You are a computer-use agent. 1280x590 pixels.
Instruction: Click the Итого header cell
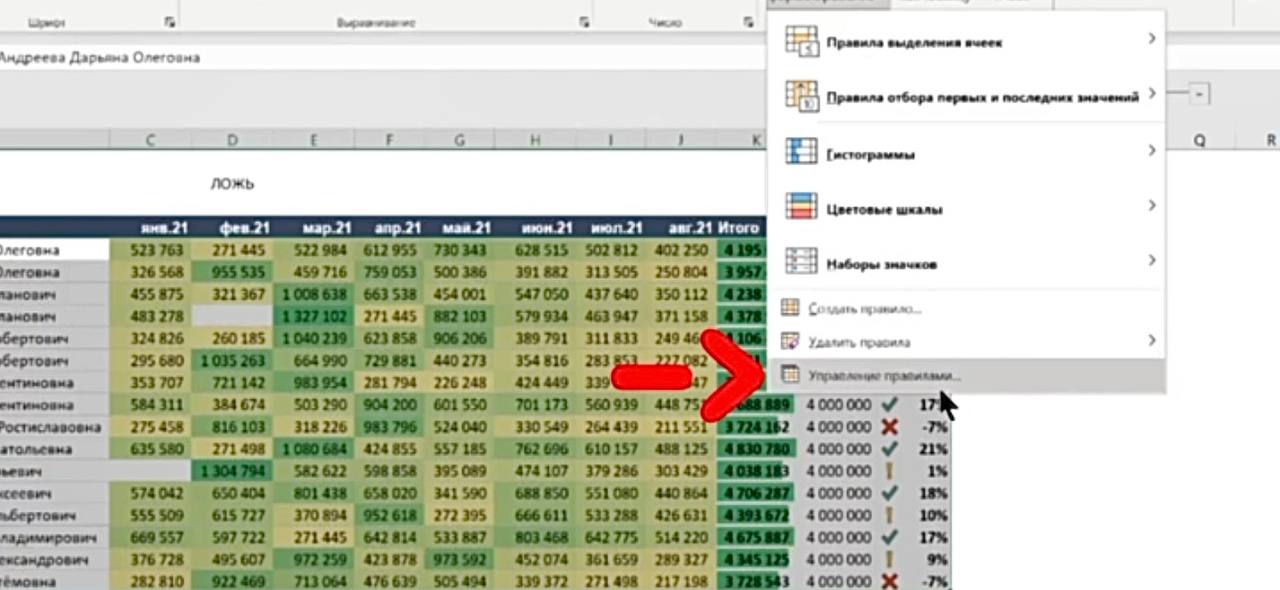(x=740, y=228)
